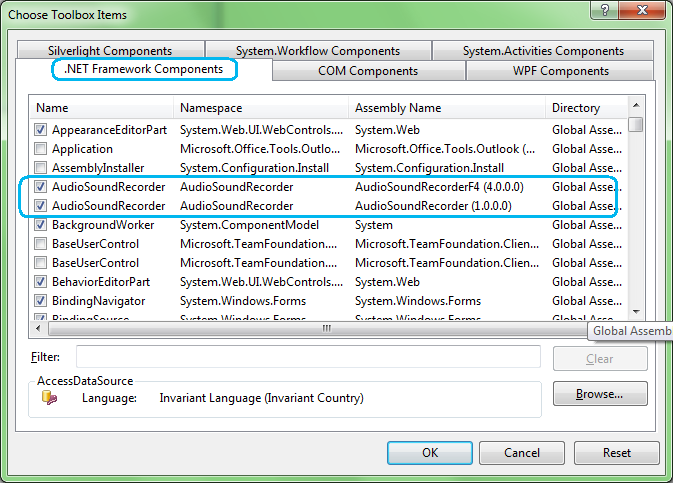The width and height of the screenshot is (673, 483).
Task: Toggle the AppearanceEditorPart checkbox
Action: coord(40,130)
